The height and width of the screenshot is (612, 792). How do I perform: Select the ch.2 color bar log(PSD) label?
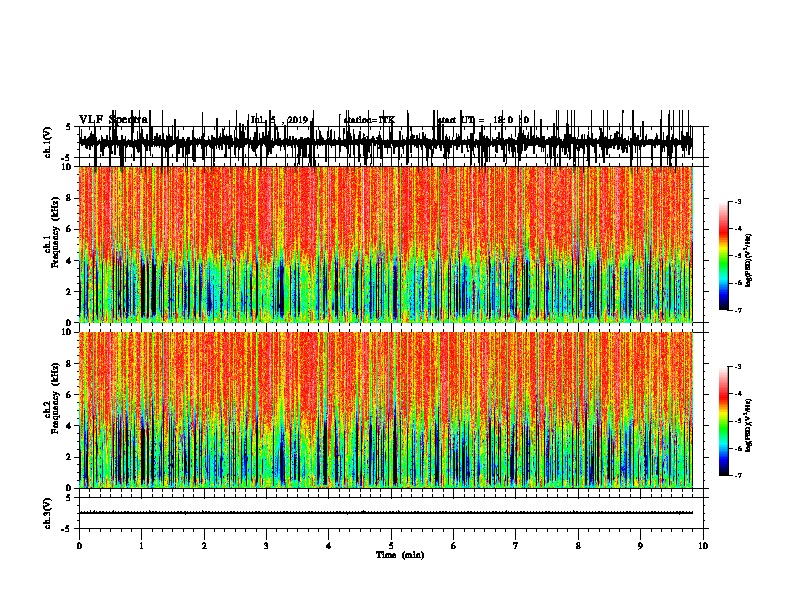749,425
